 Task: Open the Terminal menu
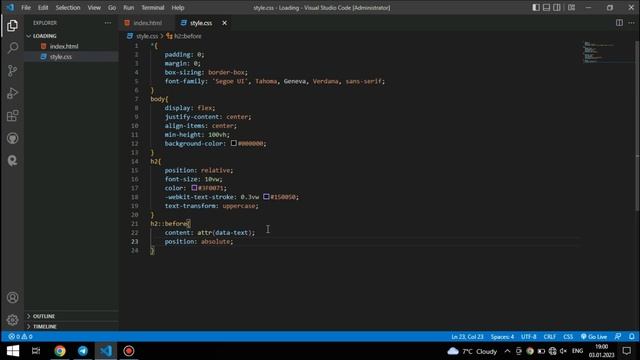point(153,7)
